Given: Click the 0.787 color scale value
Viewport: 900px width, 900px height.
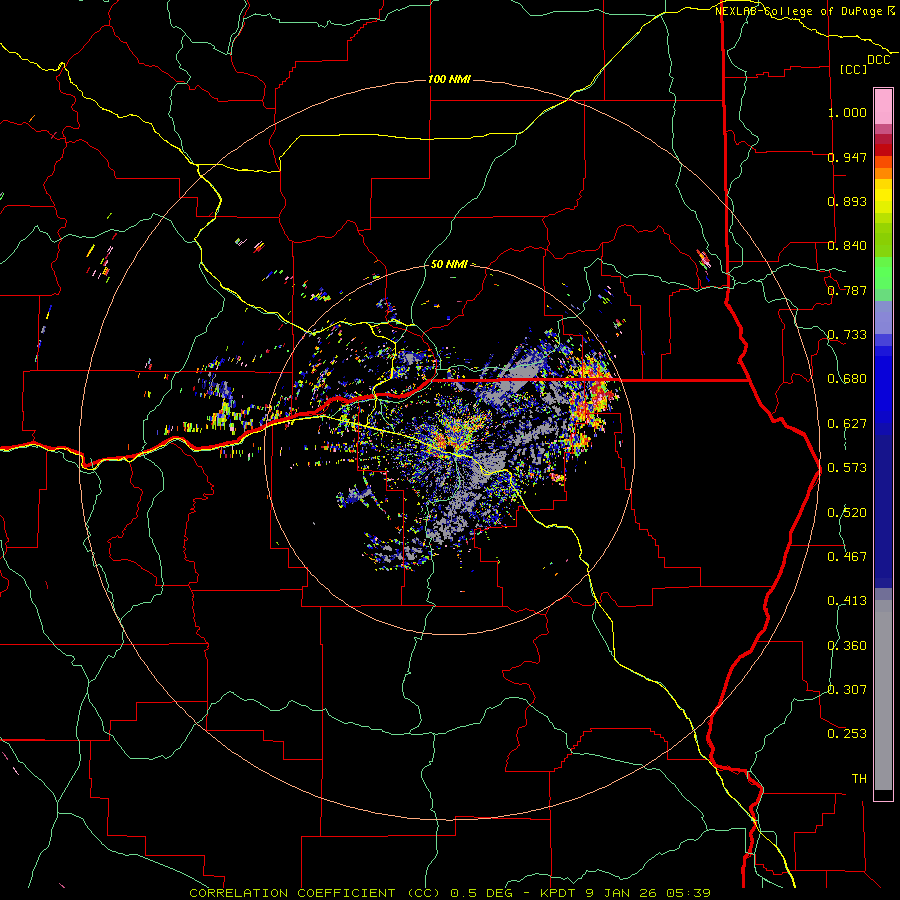Looking at the screenshot, I should [x=847, y=290].
